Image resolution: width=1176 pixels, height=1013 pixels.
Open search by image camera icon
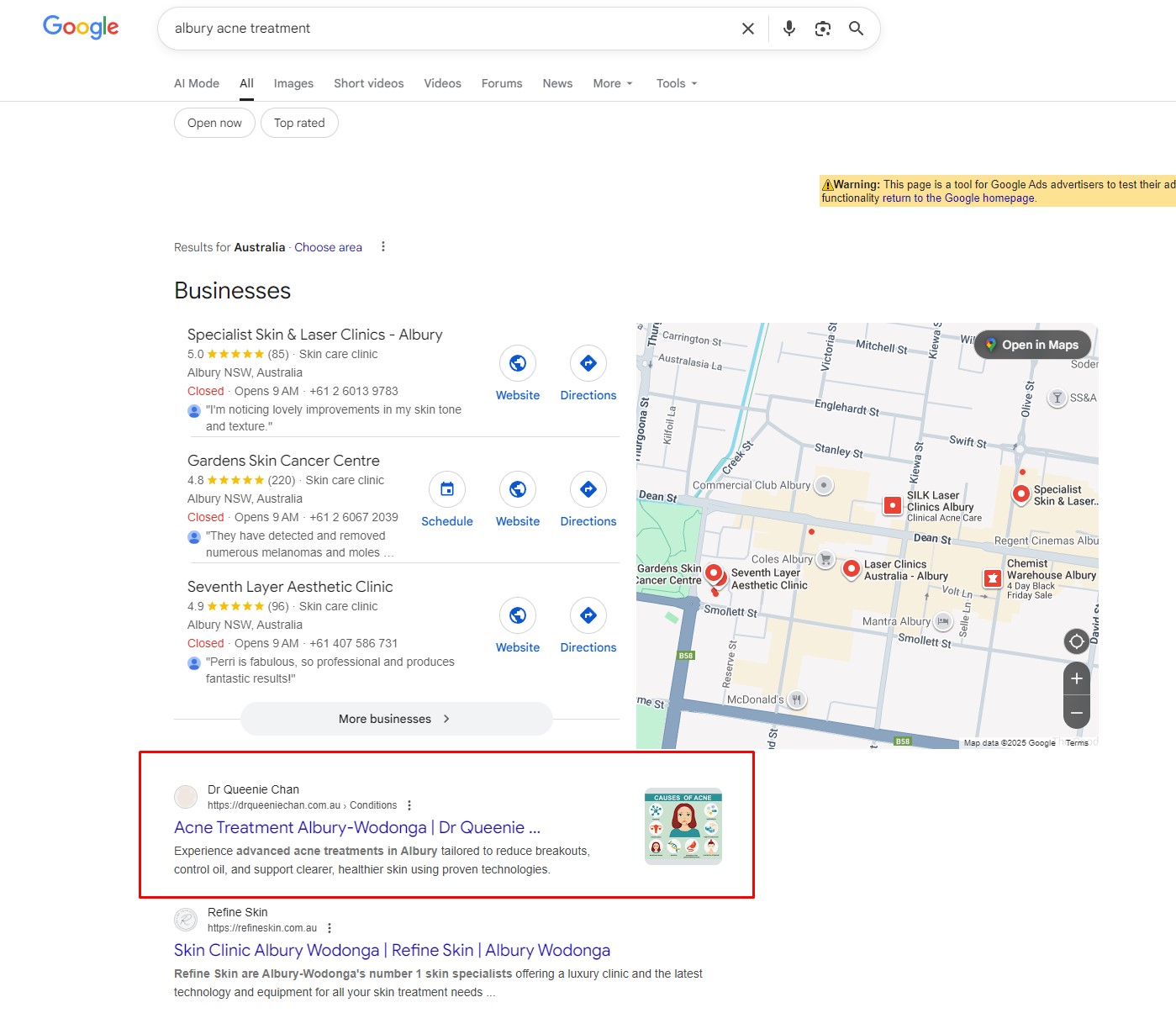[x=822, y=29]
